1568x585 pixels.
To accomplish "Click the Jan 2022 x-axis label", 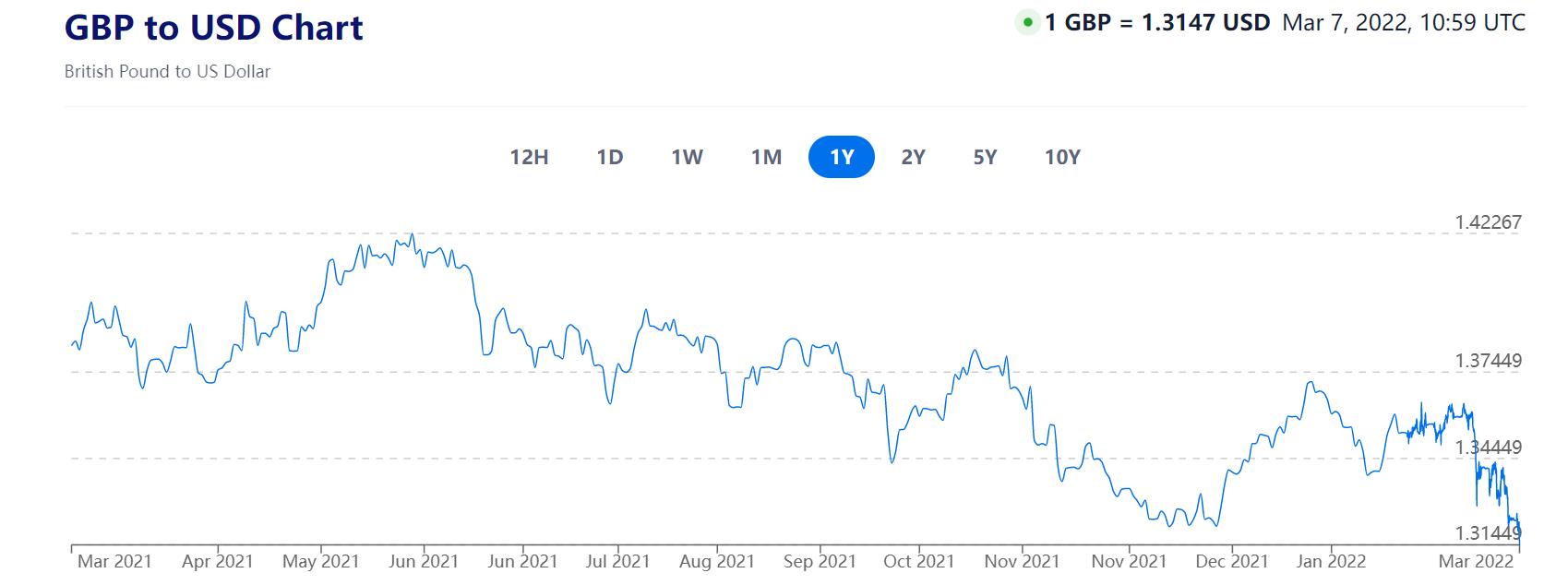I will point(1331,561).
